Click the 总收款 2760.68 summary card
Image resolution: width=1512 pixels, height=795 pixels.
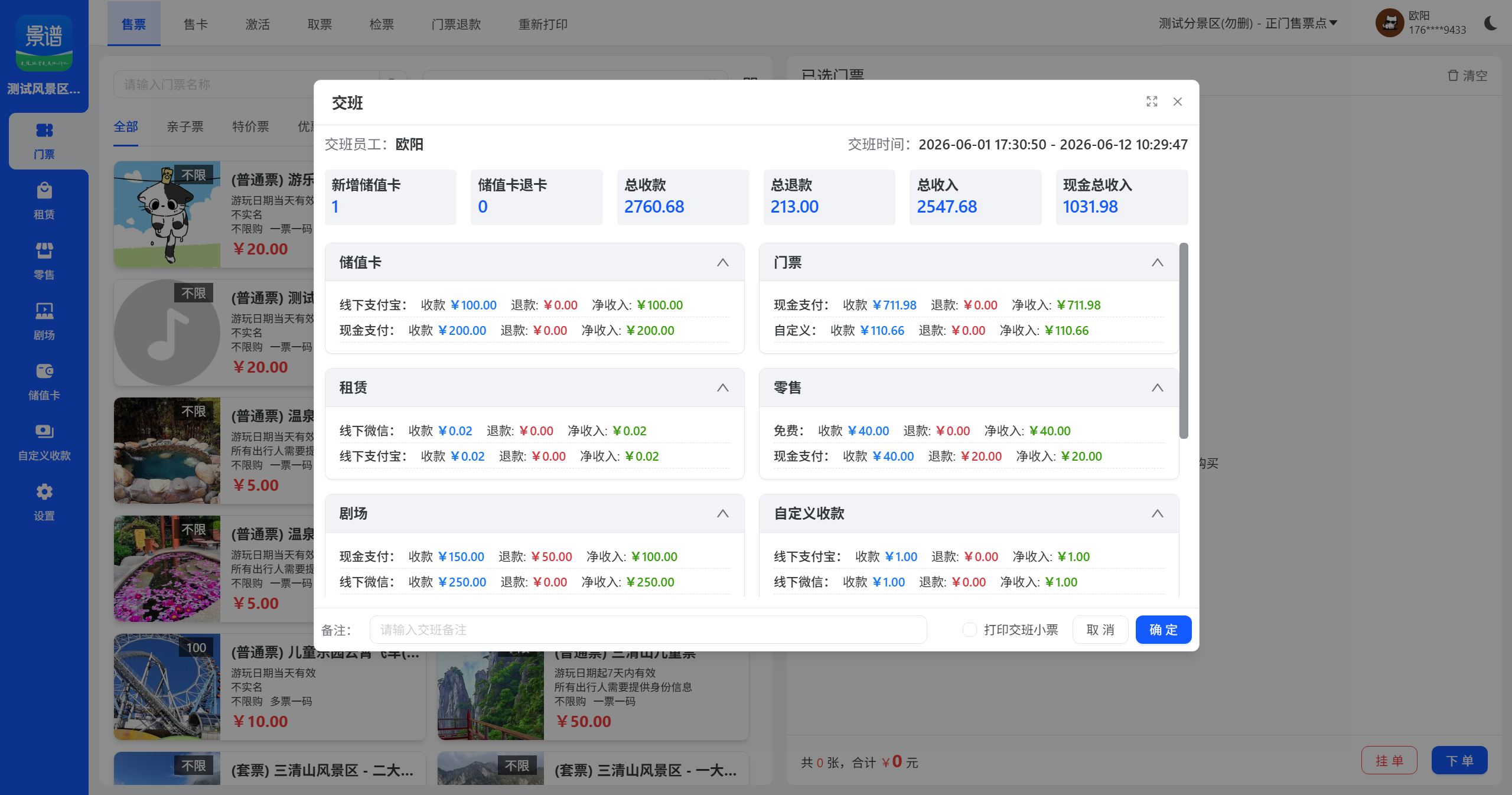[683, 197]
